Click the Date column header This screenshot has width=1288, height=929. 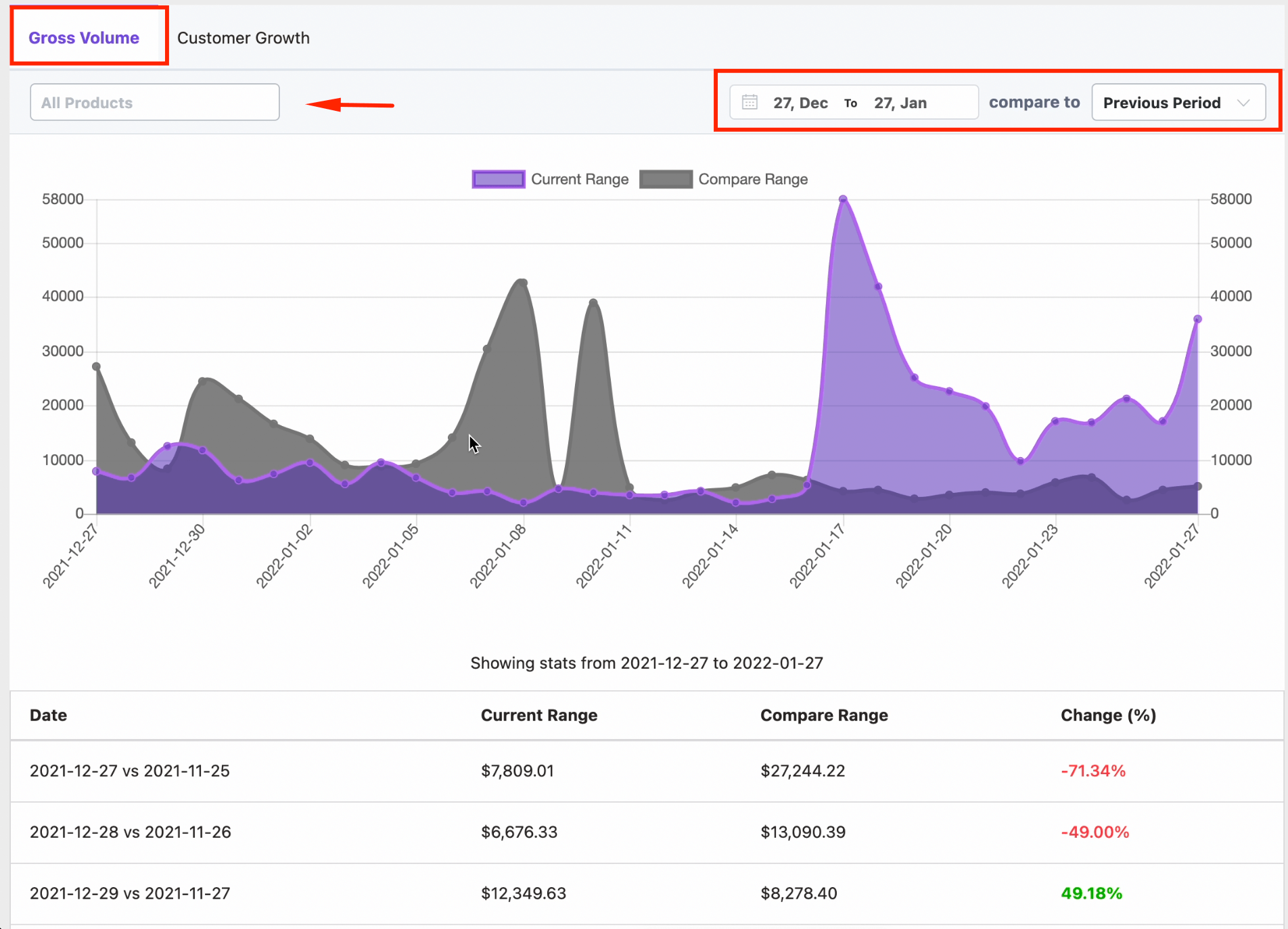pyautogui.click(x=49, y=715)
